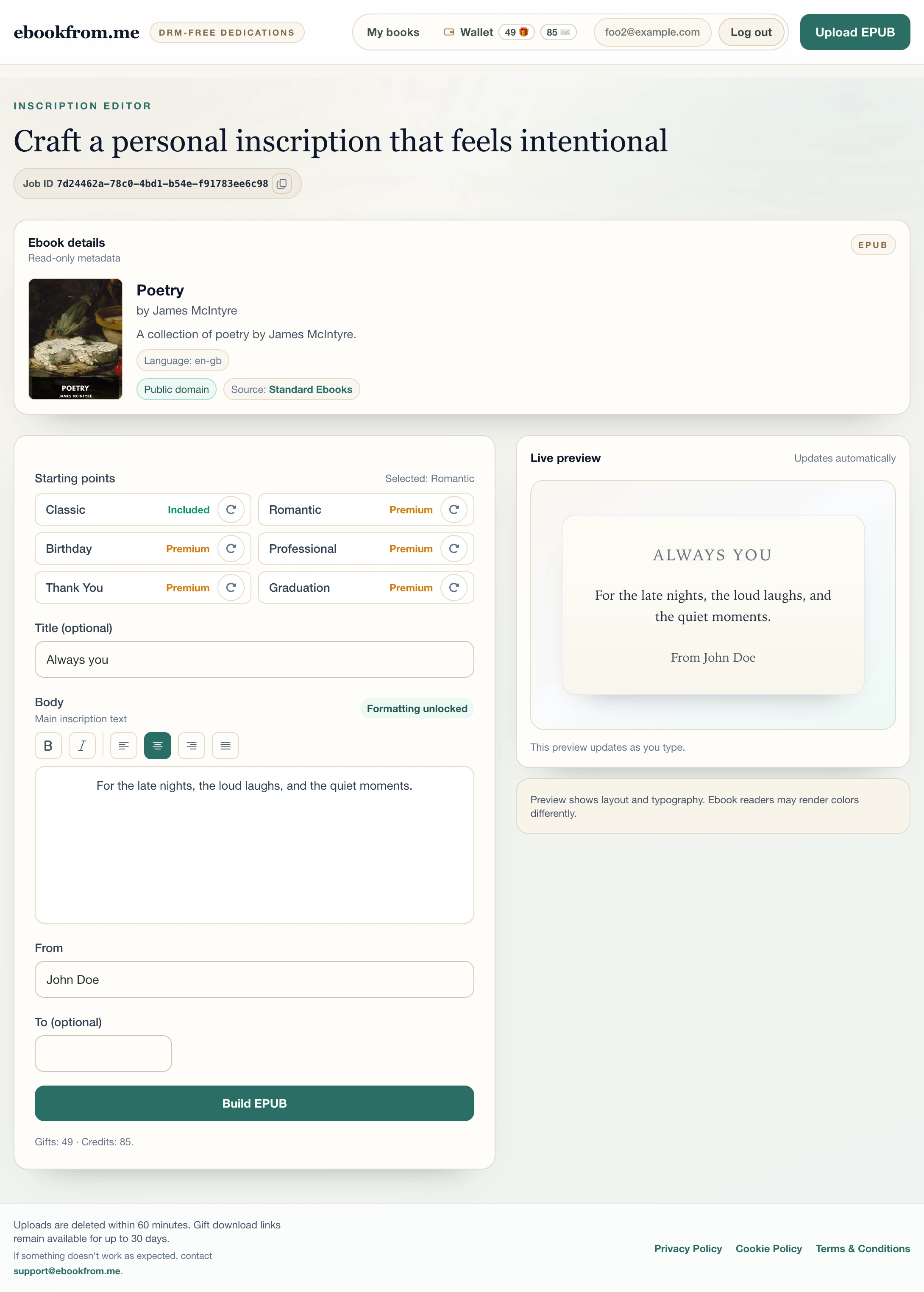Toggle italic formatting in body toolbar
Screen dimensions: 924x1292
click(x=82, y=745)
